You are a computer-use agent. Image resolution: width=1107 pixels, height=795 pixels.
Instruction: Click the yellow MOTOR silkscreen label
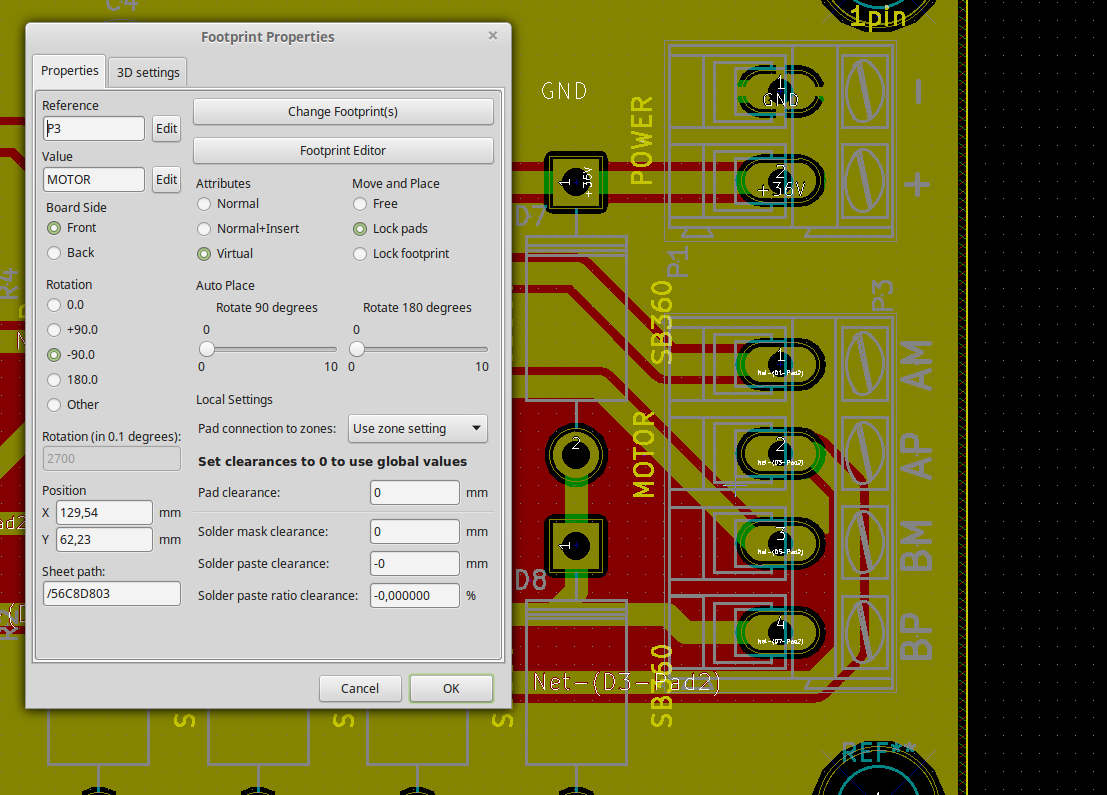coord(644,455)
